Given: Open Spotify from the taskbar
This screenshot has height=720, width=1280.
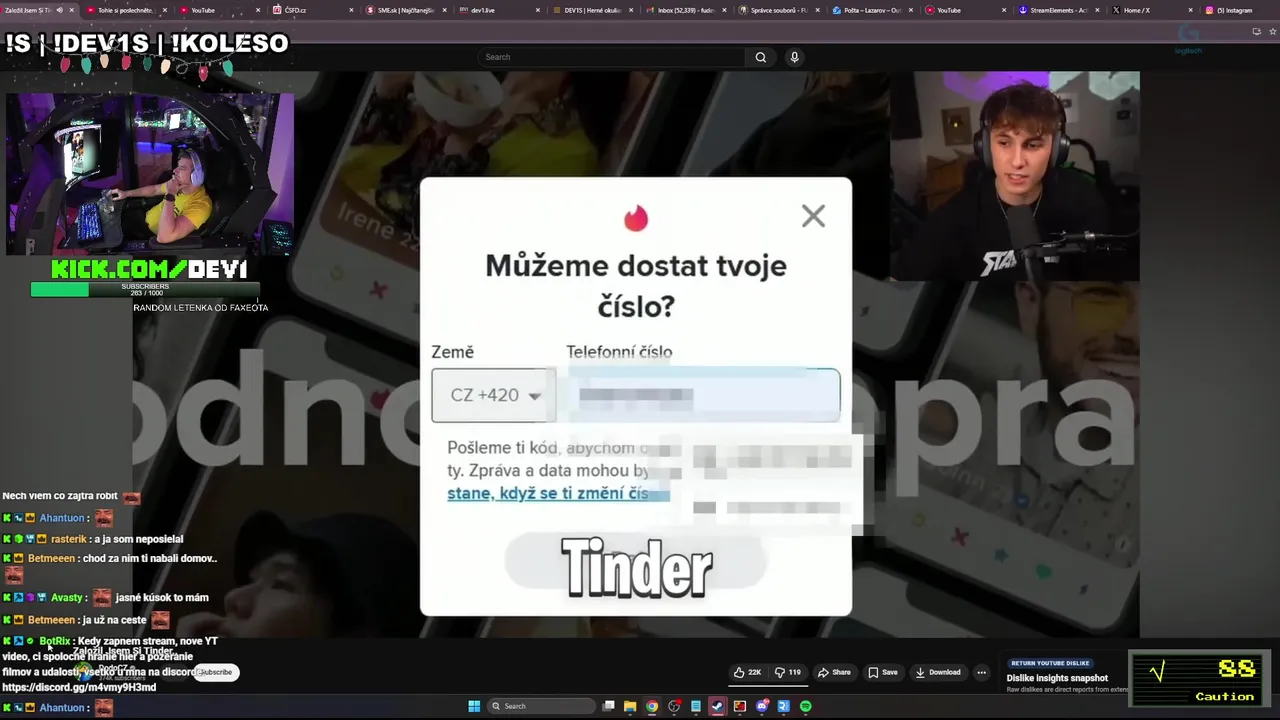Looking at the screenshot, I should 806,706.
